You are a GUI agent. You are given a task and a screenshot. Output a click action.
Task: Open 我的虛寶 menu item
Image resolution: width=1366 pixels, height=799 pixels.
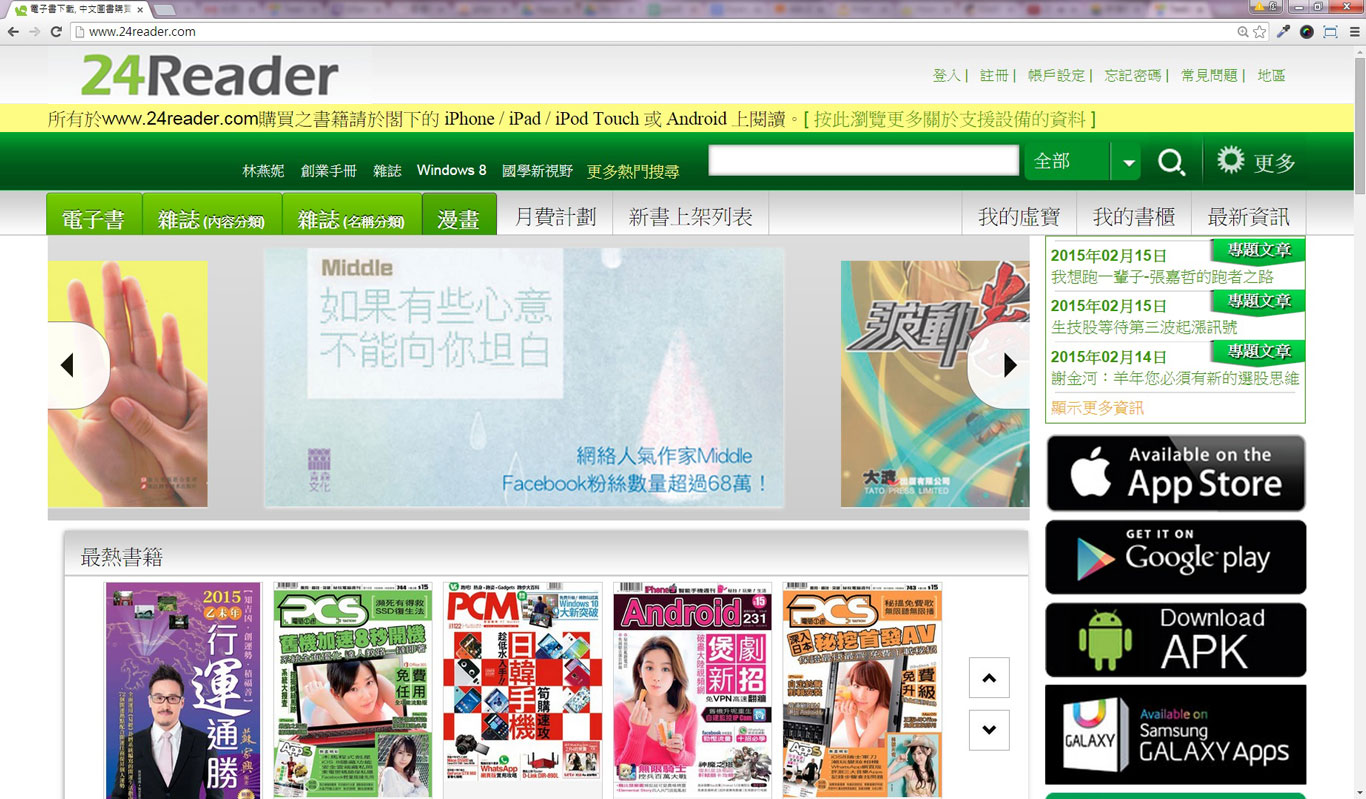click(x=1019, y=216)
